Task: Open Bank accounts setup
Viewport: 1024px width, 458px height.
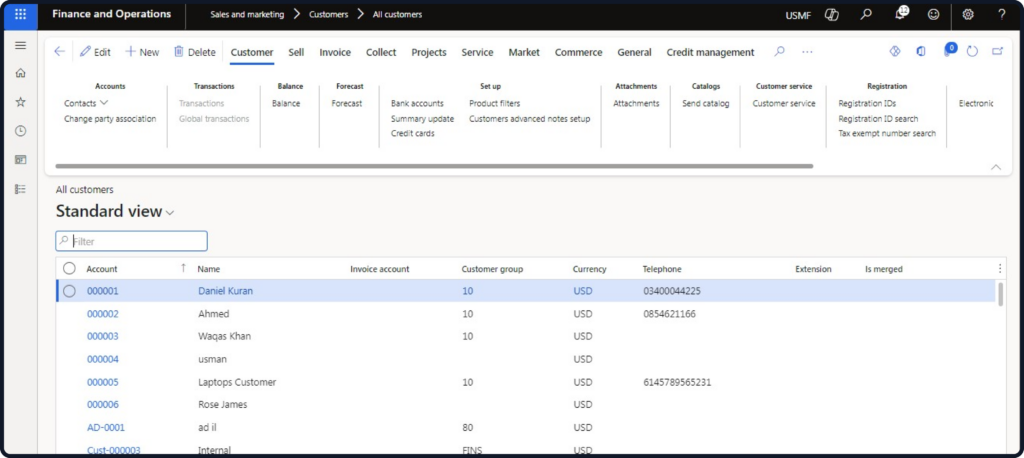Action: pyautogui.click(x=417, y=103)
